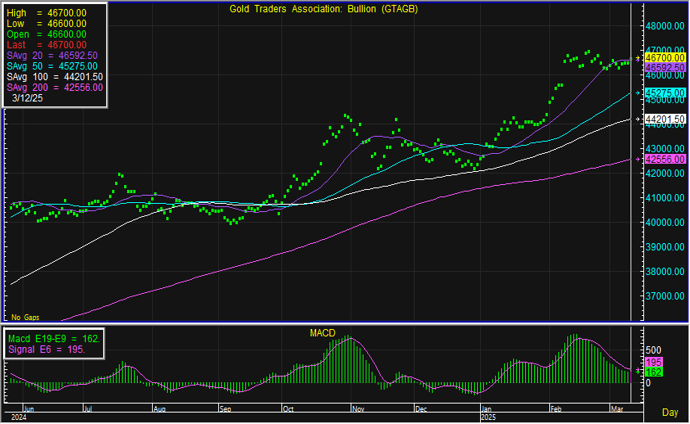
Task: Click the green 162 MACD value tag
Action: (652, 372)
